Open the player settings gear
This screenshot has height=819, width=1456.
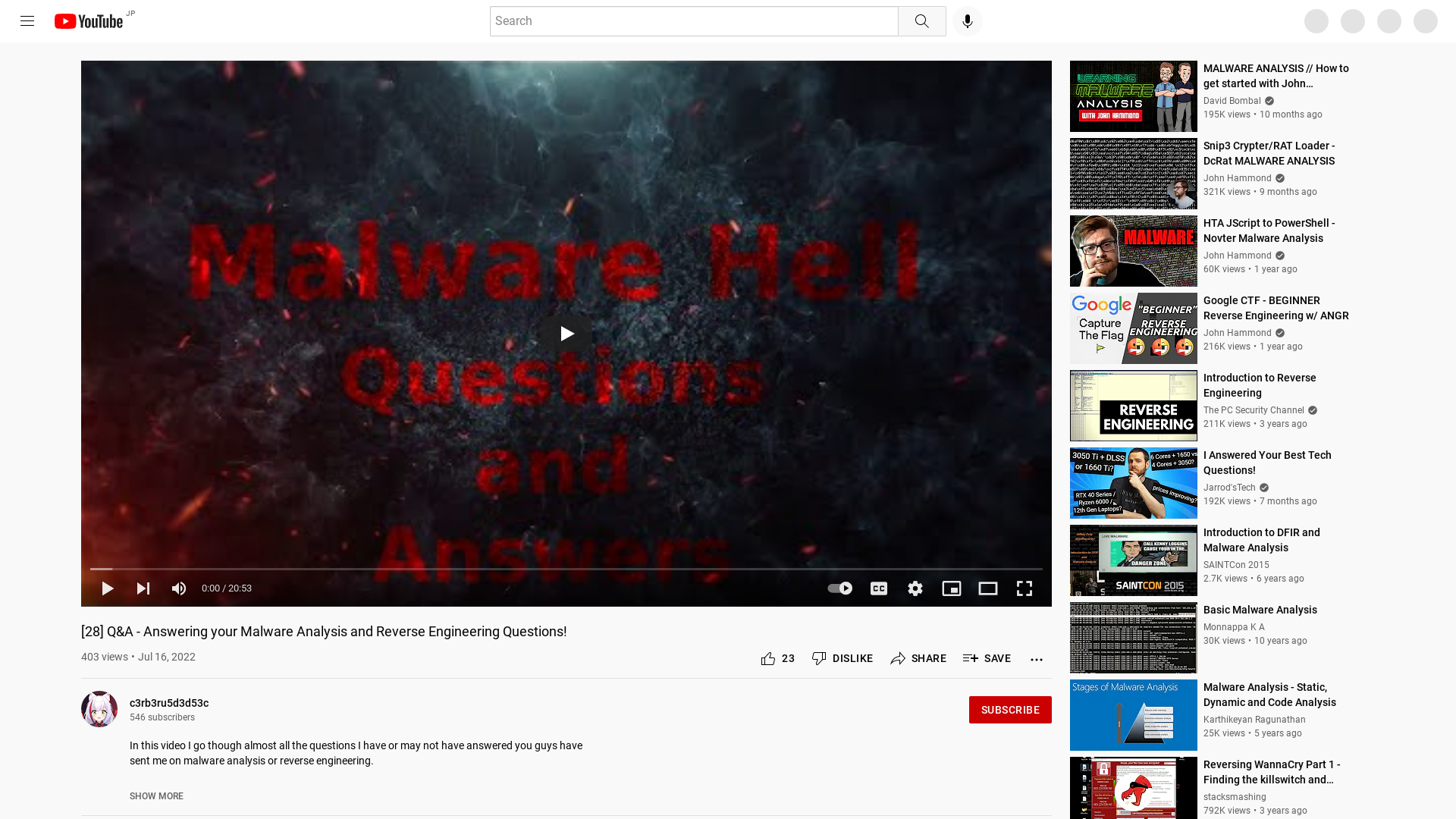tap(915, 588)
